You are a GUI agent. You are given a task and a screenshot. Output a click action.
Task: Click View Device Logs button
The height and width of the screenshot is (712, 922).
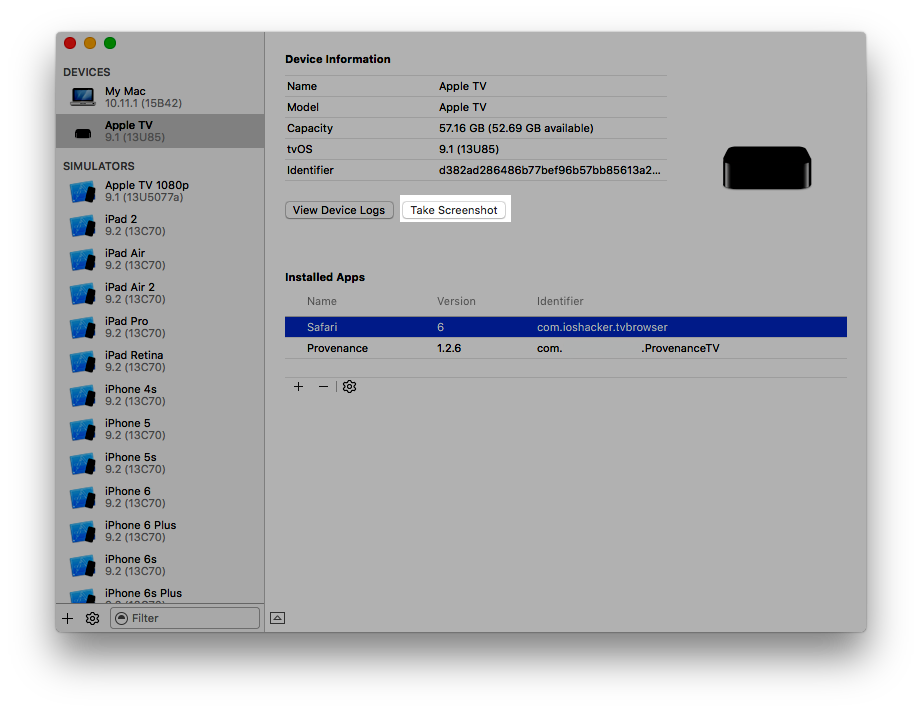[x=339, y=210]
